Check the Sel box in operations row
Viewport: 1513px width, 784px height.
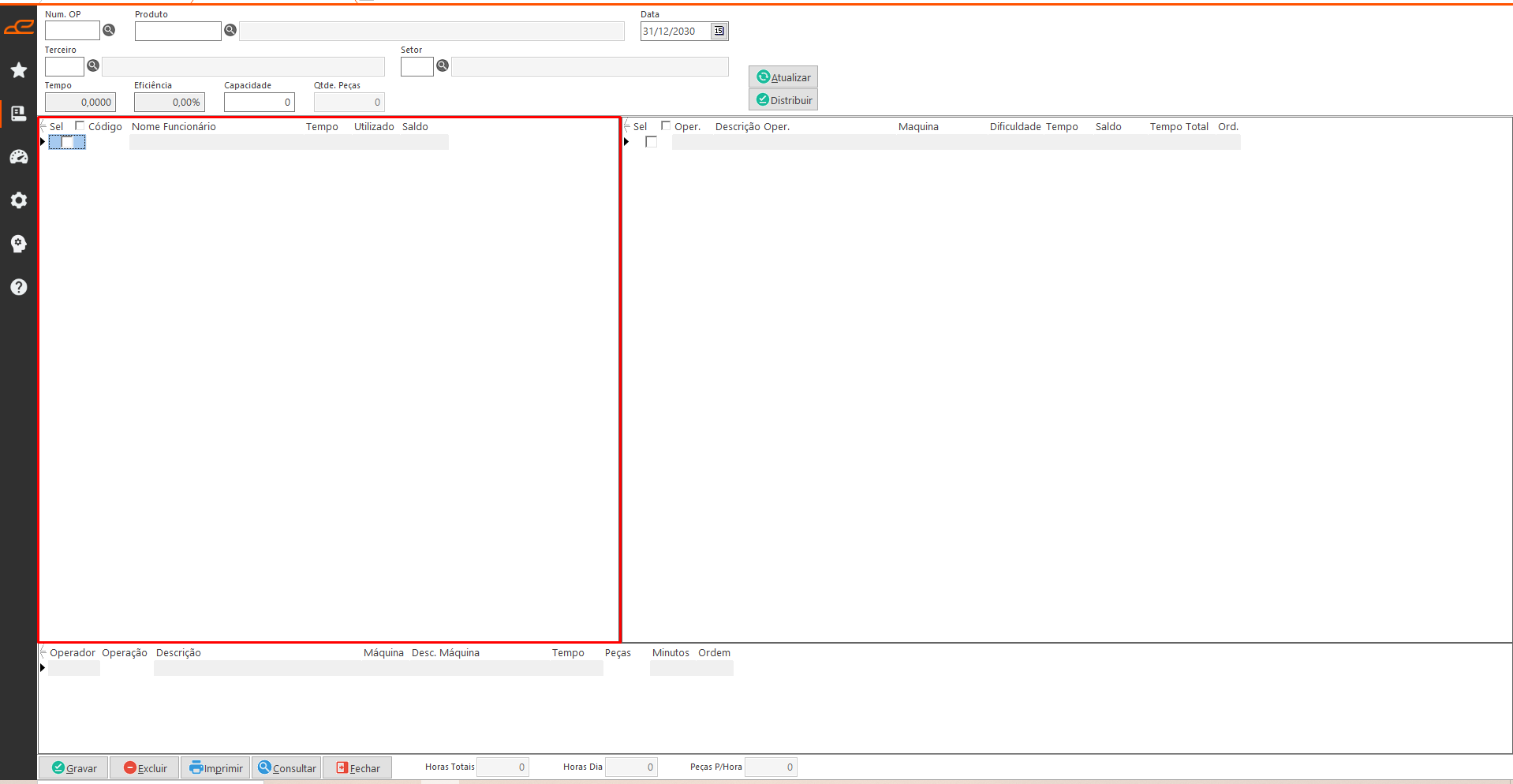[x=651, y=142]
